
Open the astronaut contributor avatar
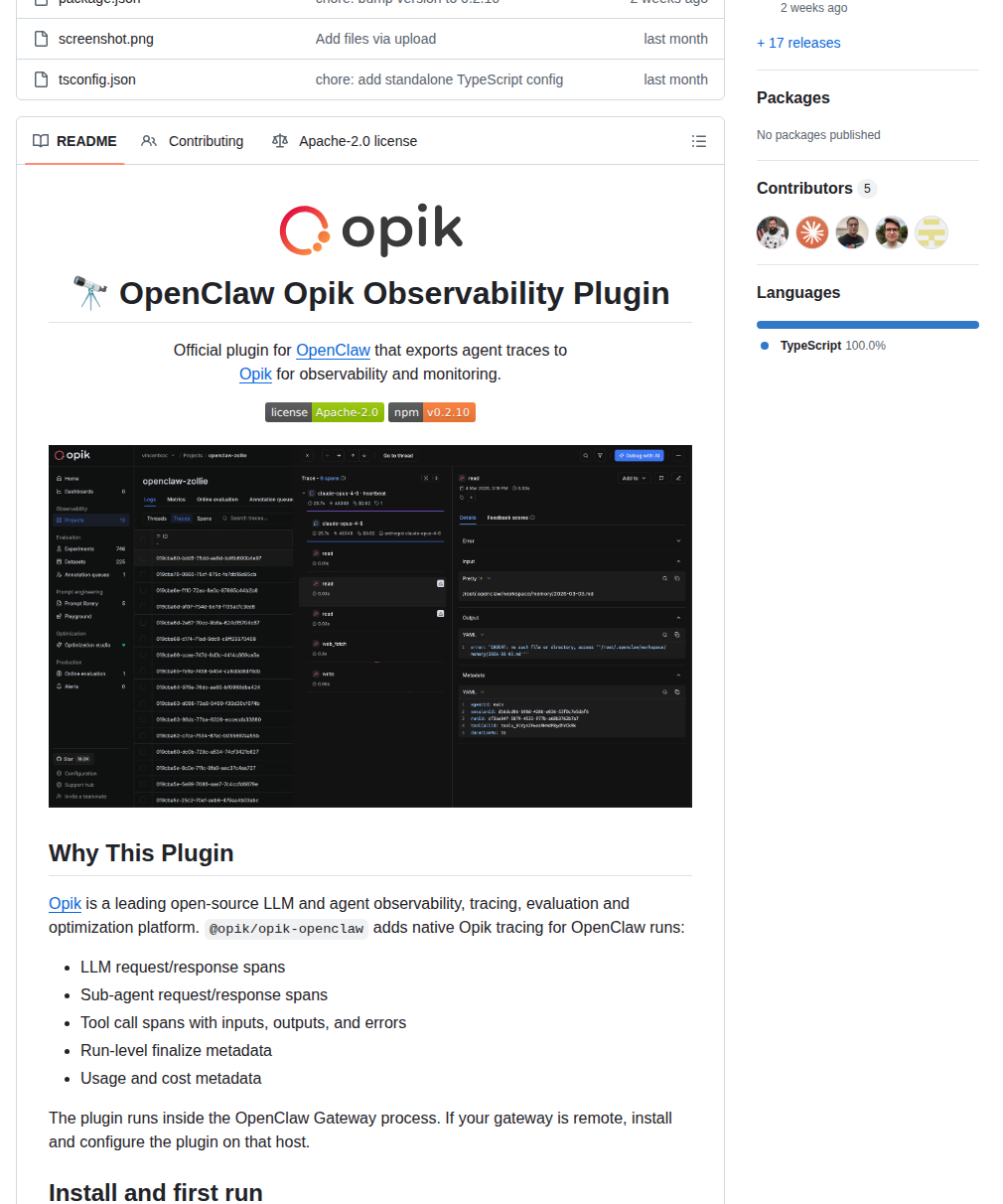point(773,232)
